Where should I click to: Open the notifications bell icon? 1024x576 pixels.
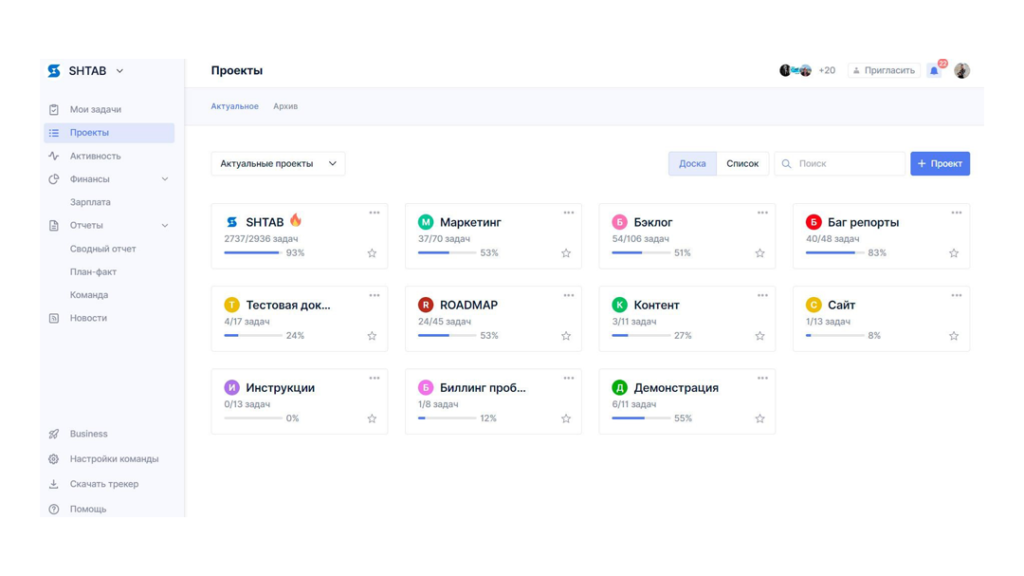pos(934,71)
